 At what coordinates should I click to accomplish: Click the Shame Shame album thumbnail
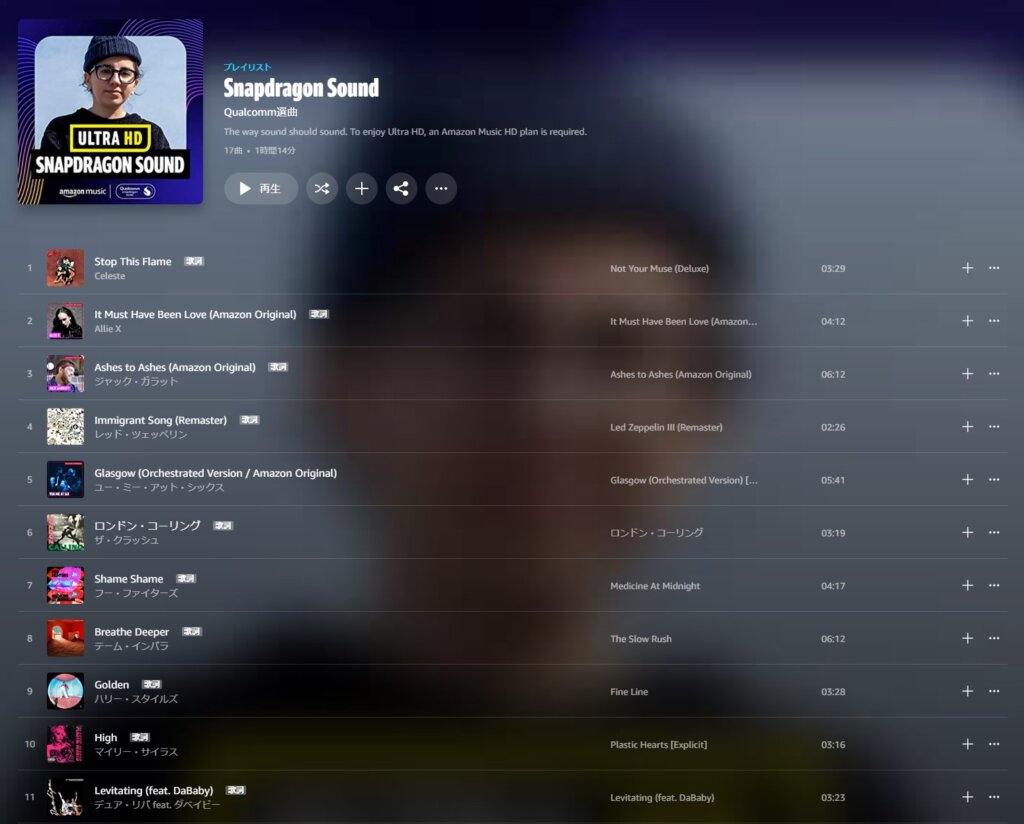point(65,585)
